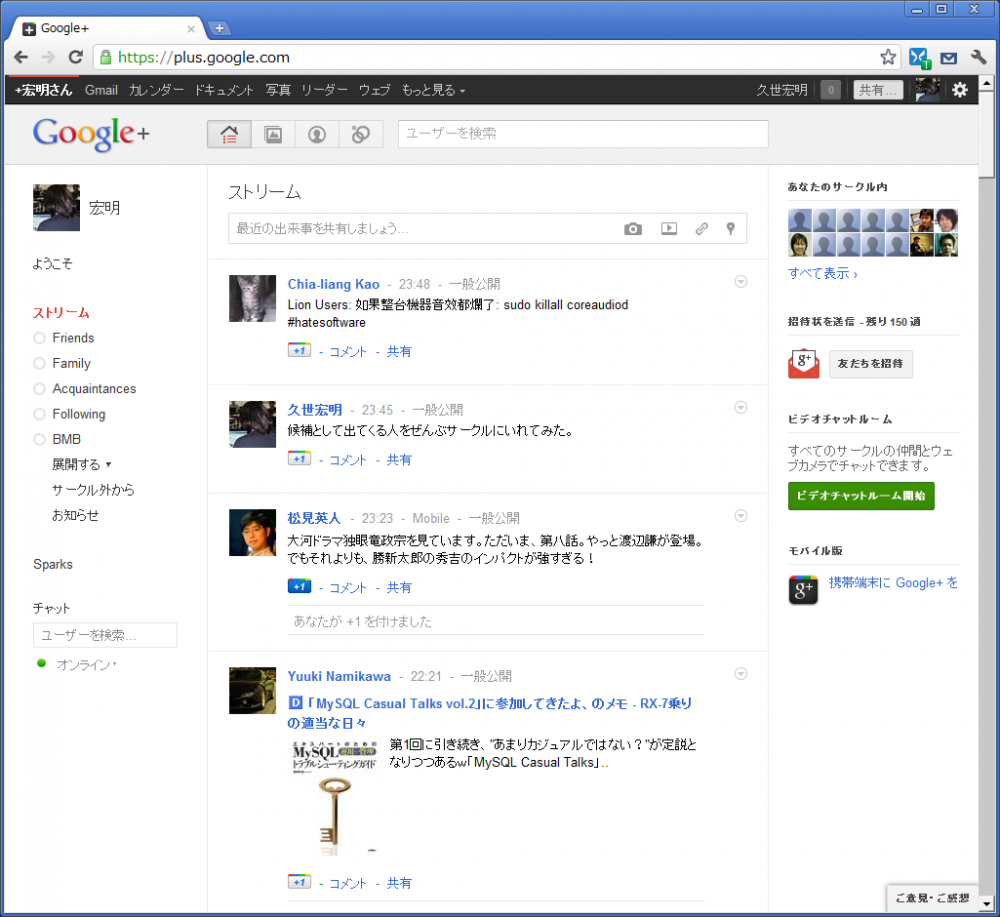Click the Google+ mobile app icon
Screen dimensions: 1000x917
803,590
